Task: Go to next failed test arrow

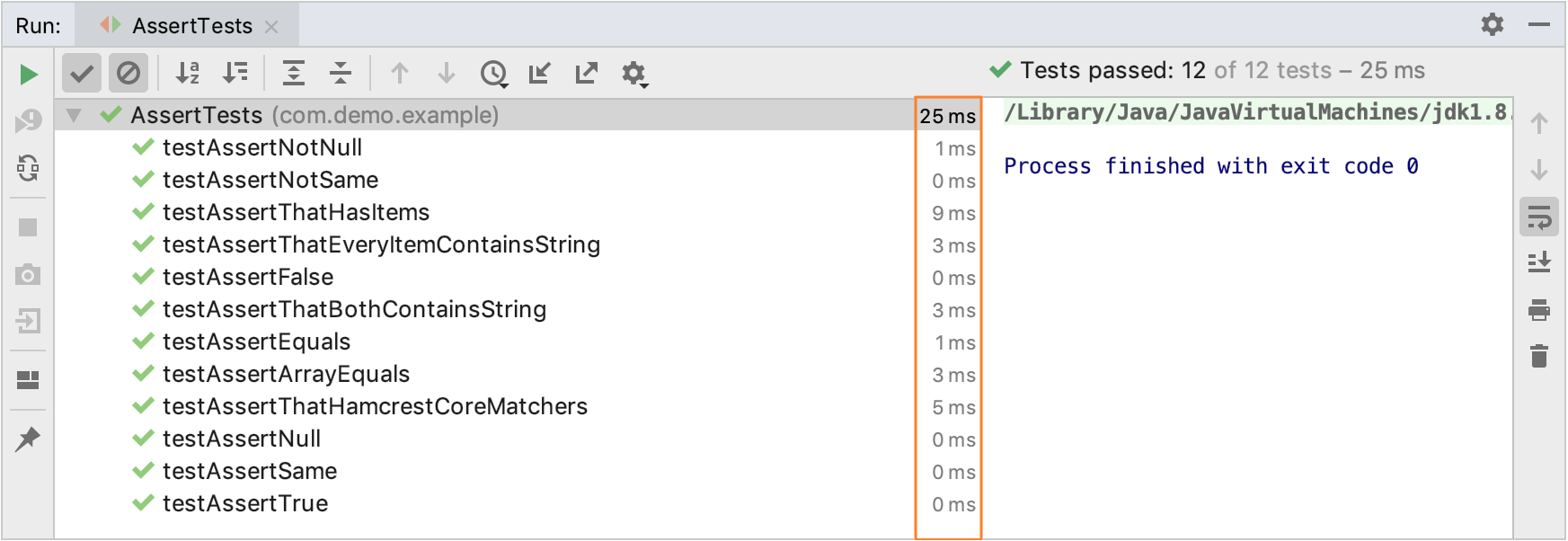Action: click(447, 73)
